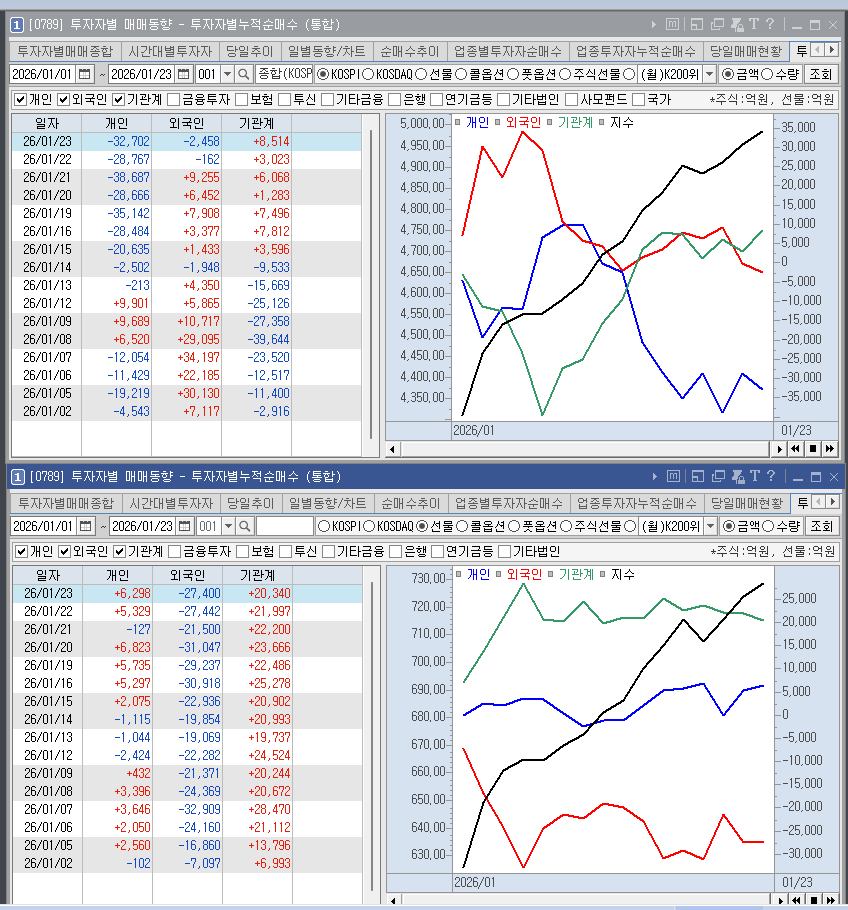
Task: Open 001 code dropdown in top window
Action: (228, 74)
